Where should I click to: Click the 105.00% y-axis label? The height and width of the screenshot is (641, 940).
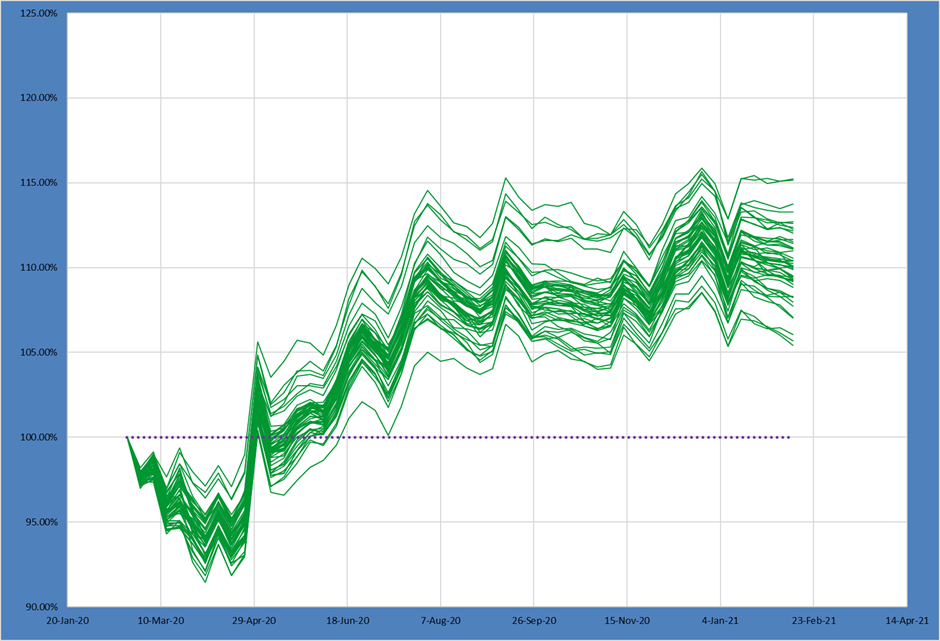(x=39, y=352)
